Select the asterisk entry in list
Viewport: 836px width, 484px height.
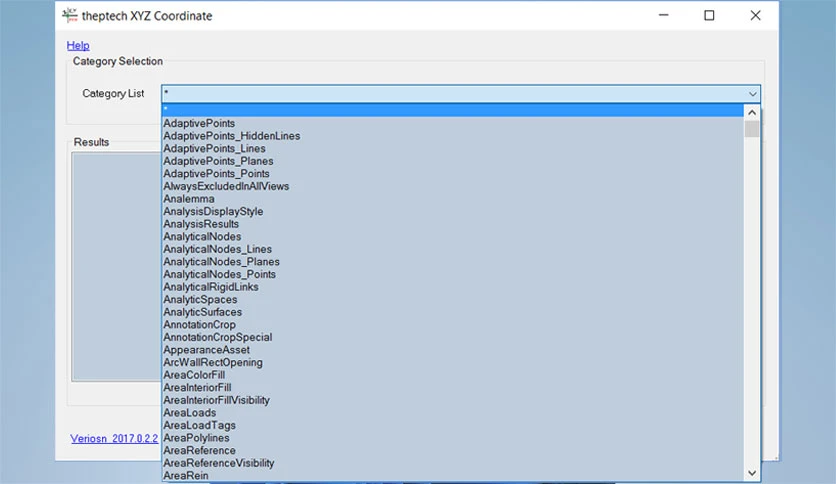click(453, 110)
